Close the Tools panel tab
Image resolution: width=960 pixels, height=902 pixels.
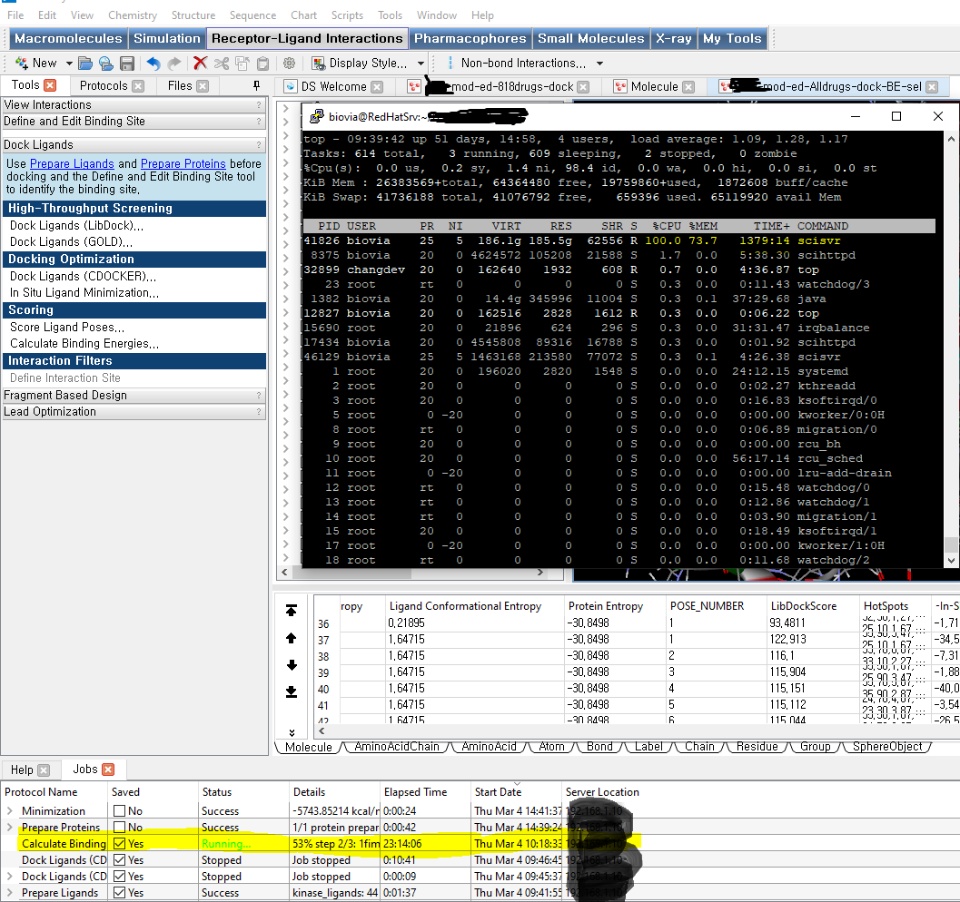tap(50, 85)
